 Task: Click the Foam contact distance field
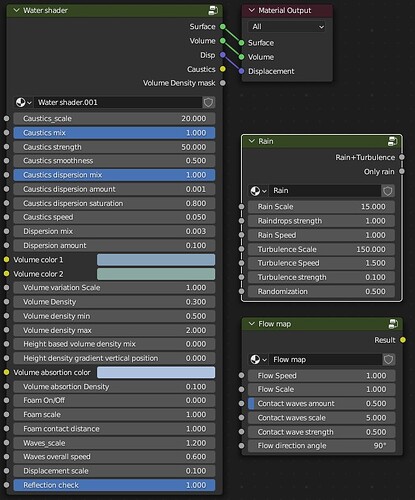click(114, 429)
